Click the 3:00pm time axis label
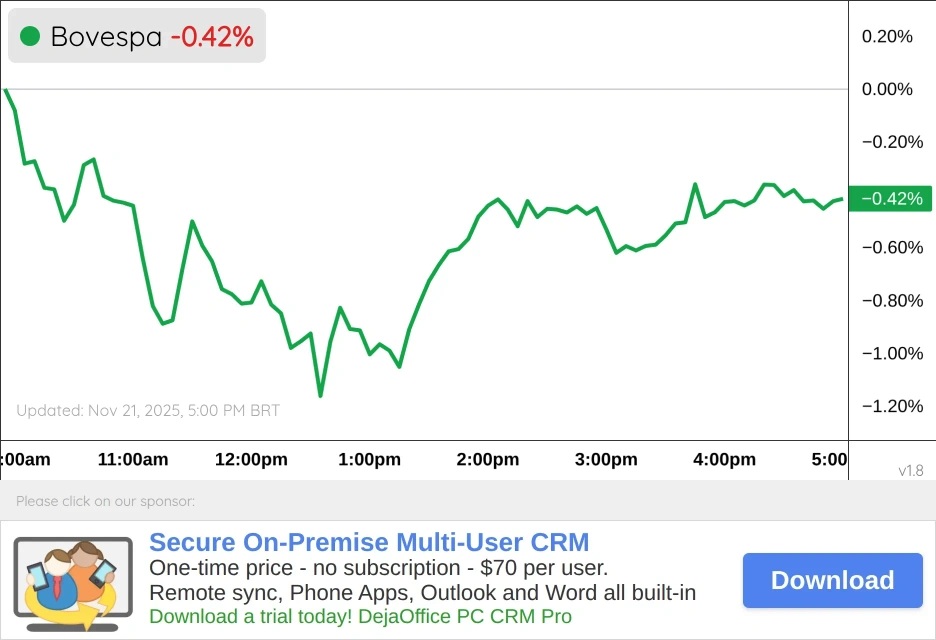Image resolution: width=936 pixels, height=640 pixels. point(606,460)
